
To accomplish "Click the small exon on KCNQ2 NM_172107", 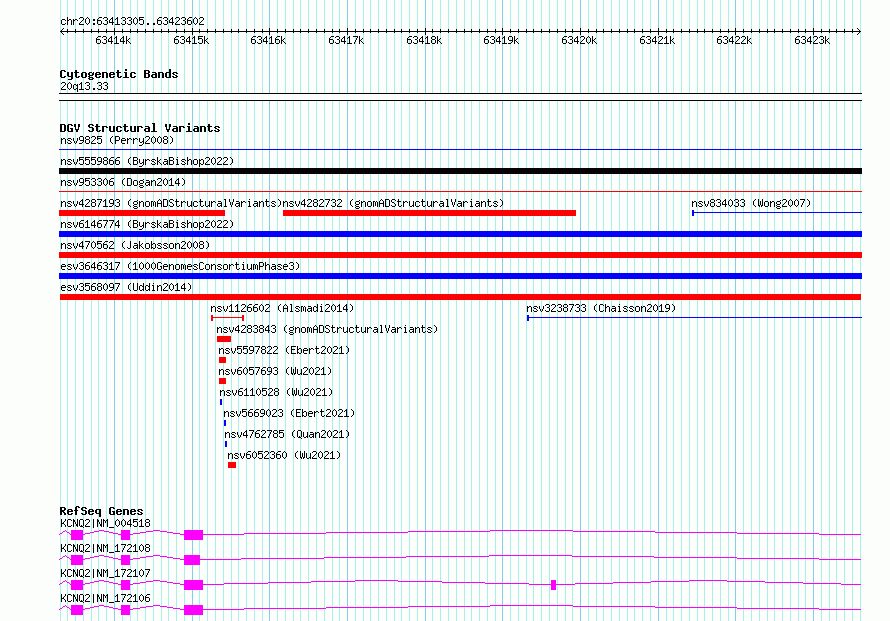I will [553, 585].
